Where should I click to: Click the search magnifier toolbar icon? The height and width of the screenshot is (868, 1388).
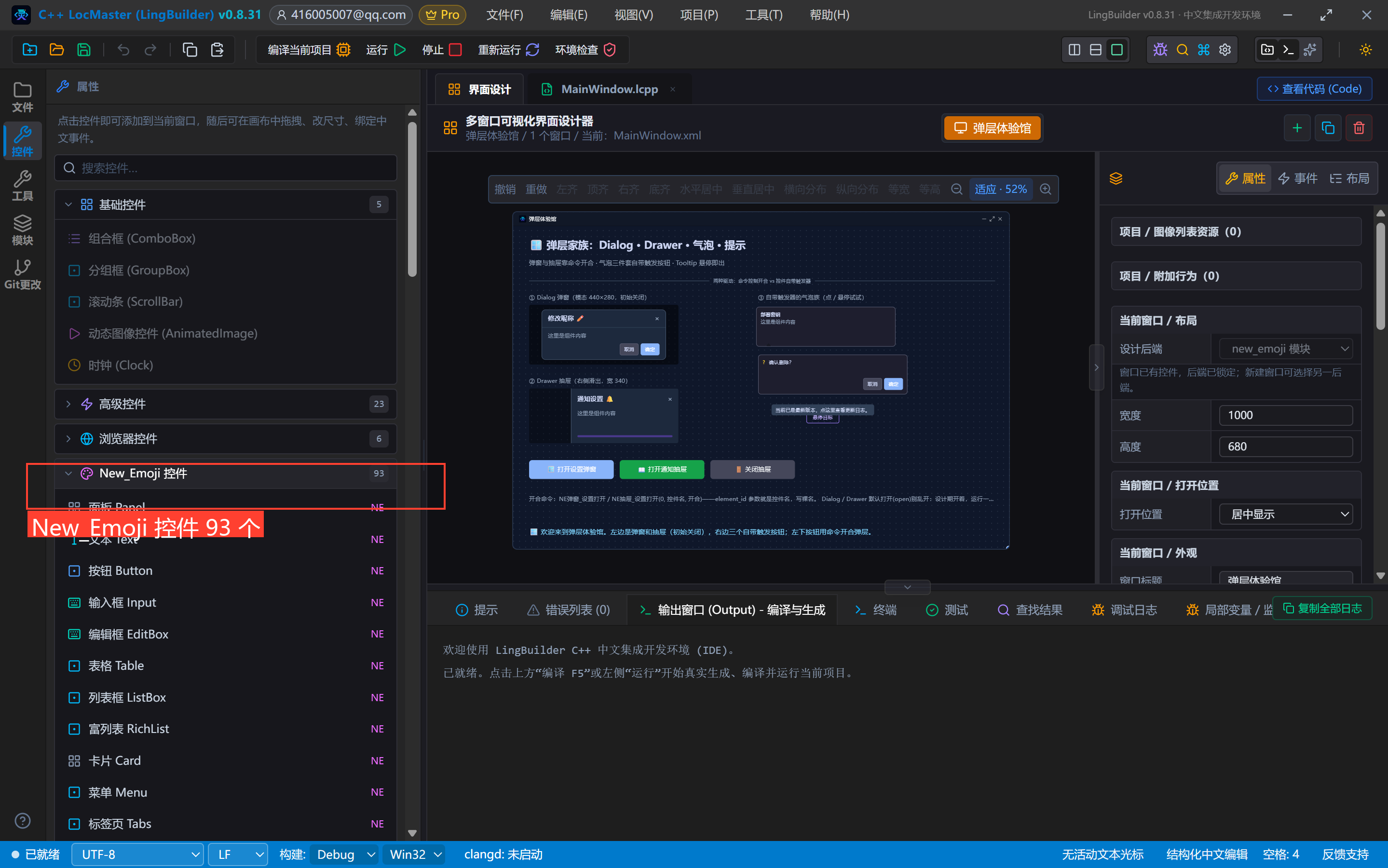[1182, 50]
